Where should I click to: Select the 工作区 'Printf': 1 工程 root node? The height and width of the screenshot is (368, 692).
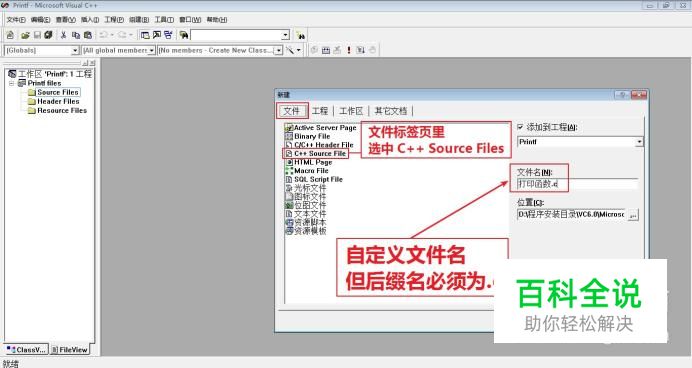(x=50, y=74)
